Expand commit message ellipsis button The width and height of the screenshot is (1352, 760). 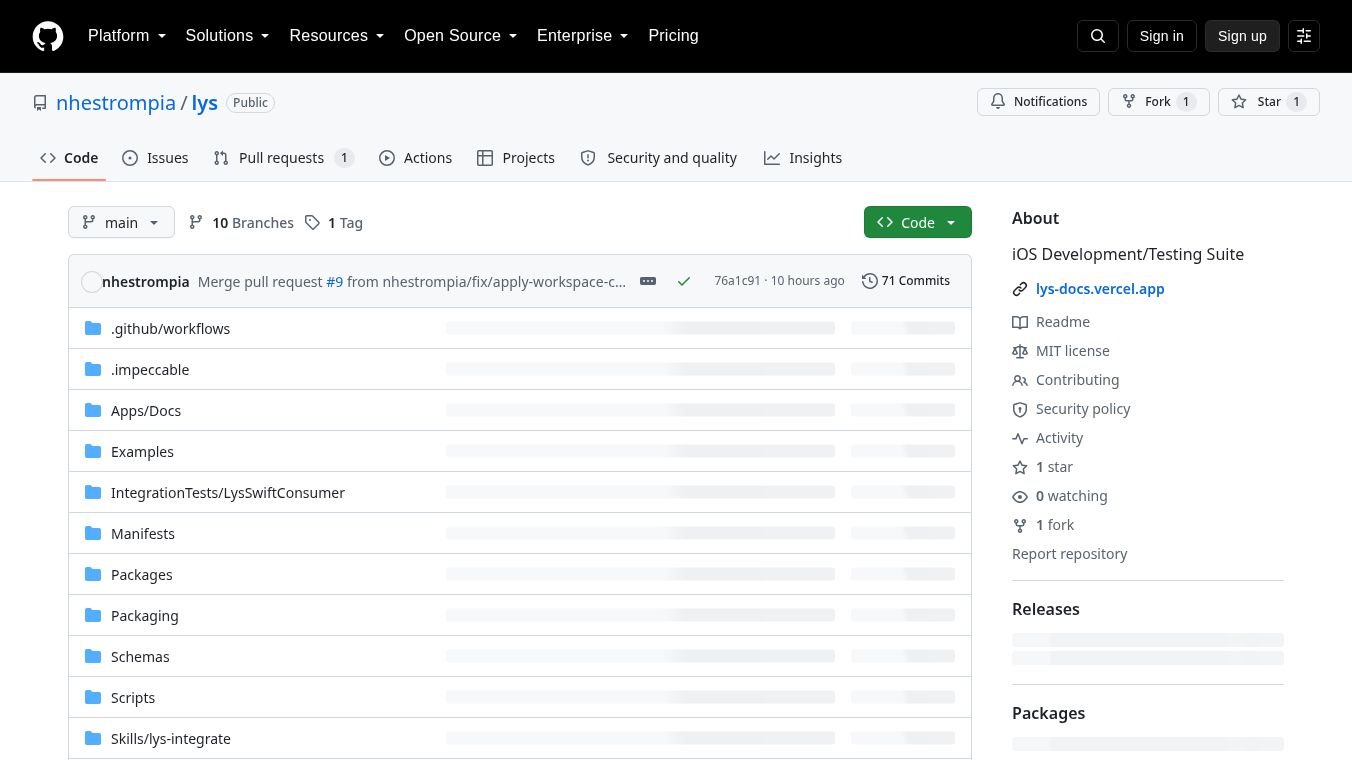(x=648, y=281)
